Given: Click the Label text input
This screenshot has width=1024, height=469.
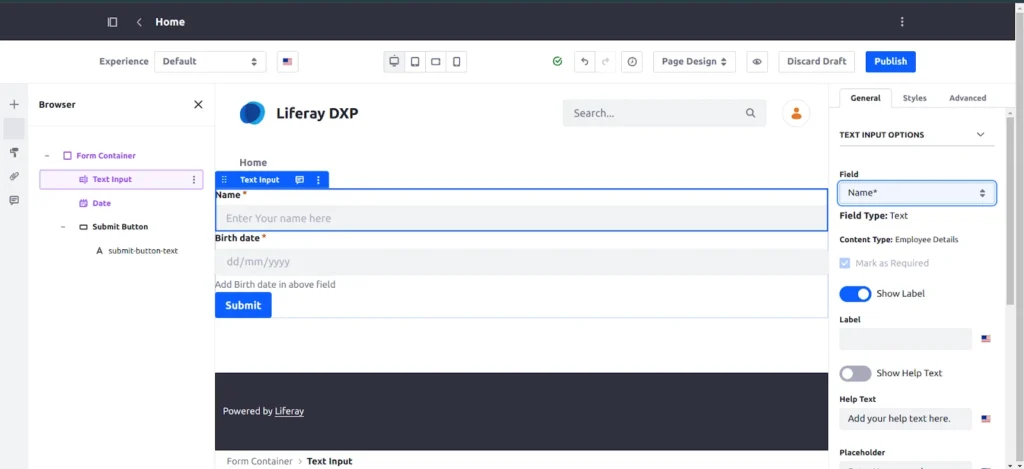Looking at the screenshot, I should (905, 339).
